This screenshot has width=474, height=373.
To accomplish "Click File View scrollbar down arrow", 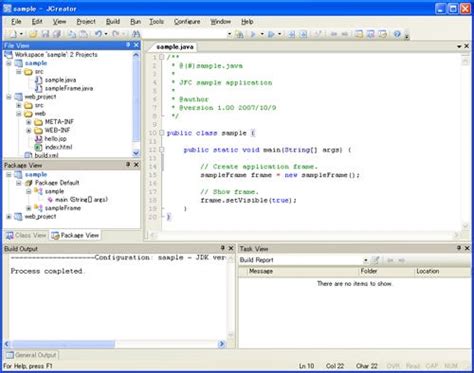I will click(x=136, y=153).
